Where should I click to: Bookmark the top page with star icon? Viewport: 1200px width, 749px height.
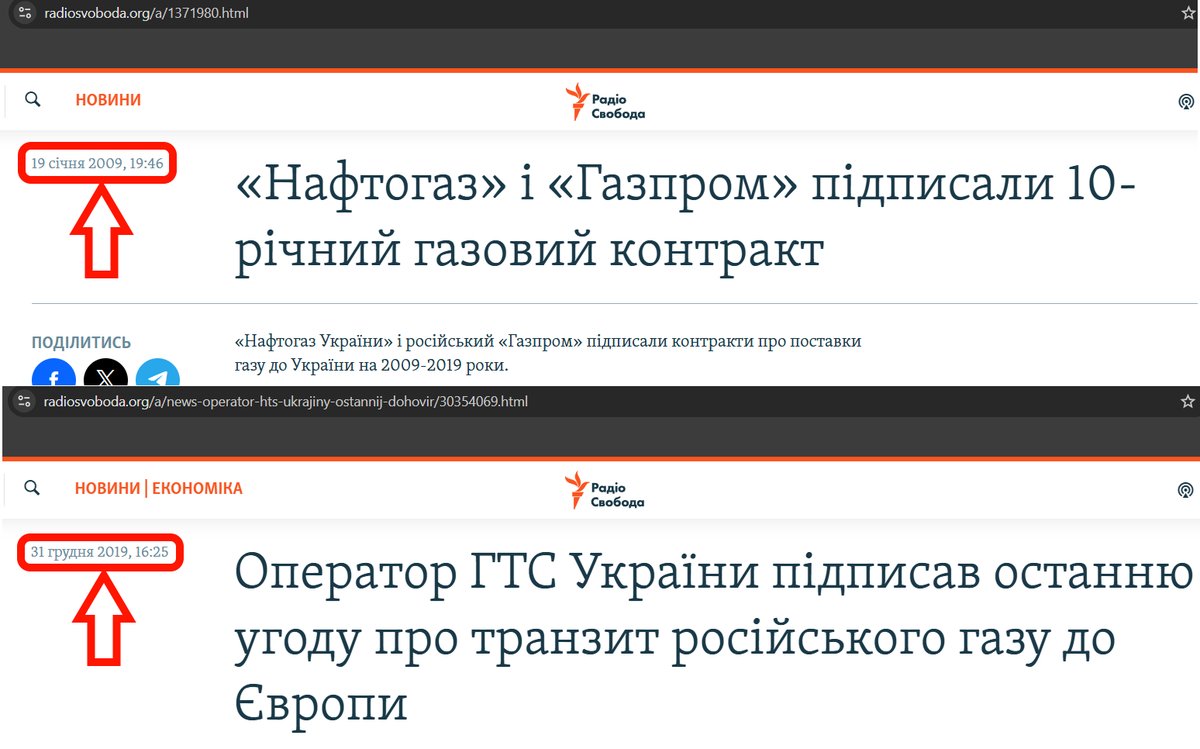pyautogui.click(x=1188, y=13)
